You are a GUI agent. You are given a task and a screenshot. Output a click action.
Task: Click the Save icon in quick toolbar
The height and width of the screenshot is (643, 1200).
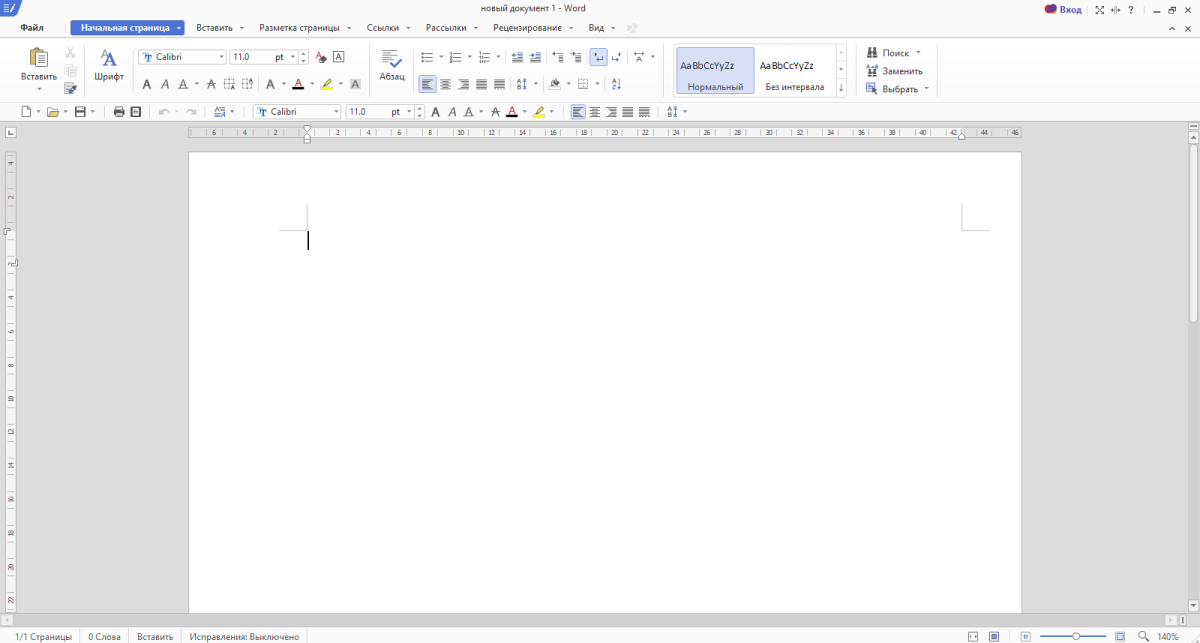80,112
